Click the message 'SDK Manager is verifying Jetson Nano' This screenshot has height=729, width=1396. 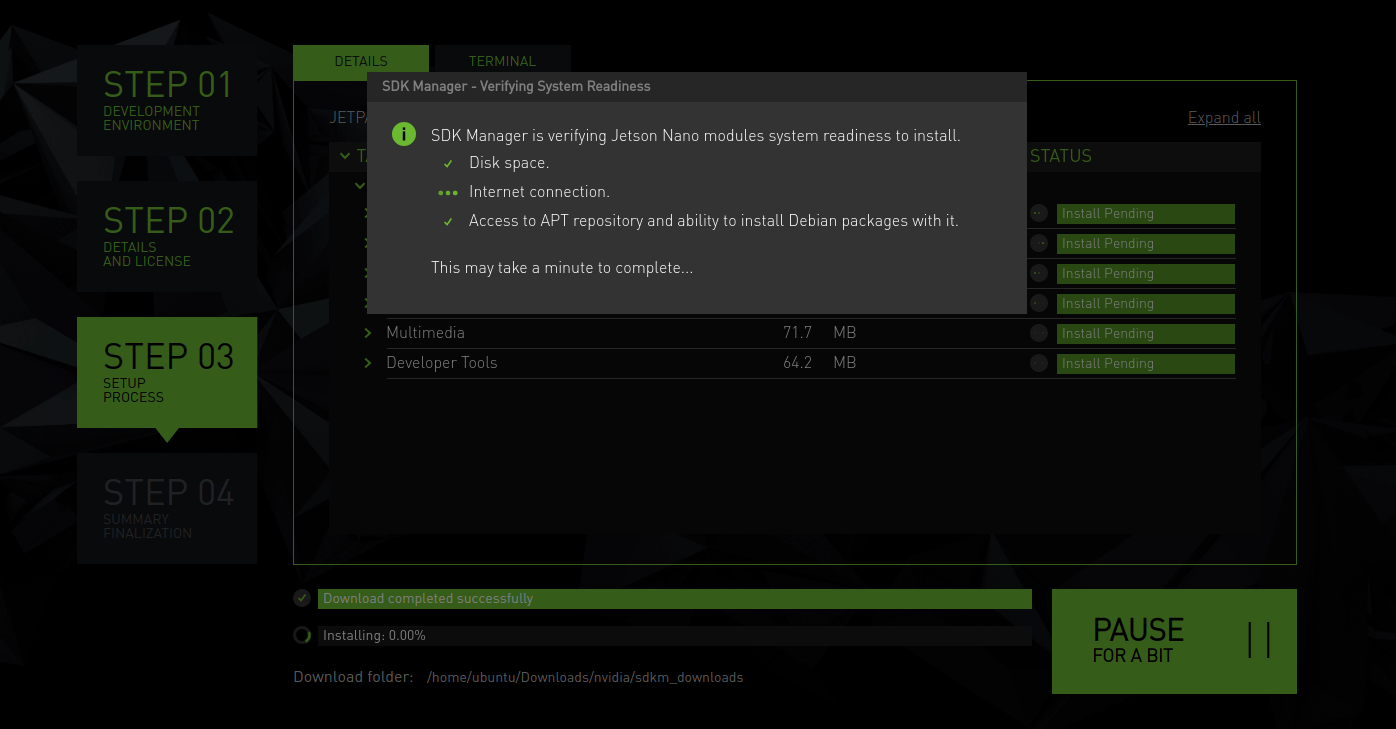click(x=696, y=135)
